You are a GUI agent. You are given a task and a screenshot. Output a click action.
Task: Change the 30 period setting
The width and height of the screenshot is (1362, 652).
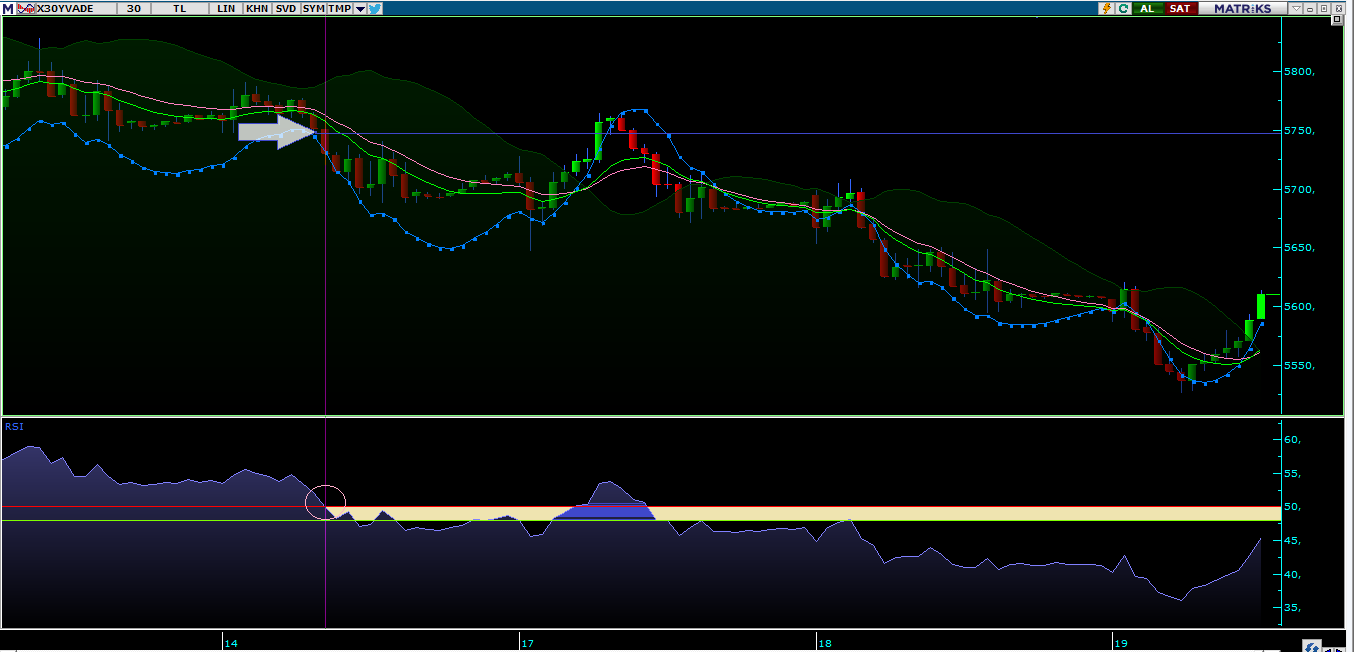pos(133,8)
